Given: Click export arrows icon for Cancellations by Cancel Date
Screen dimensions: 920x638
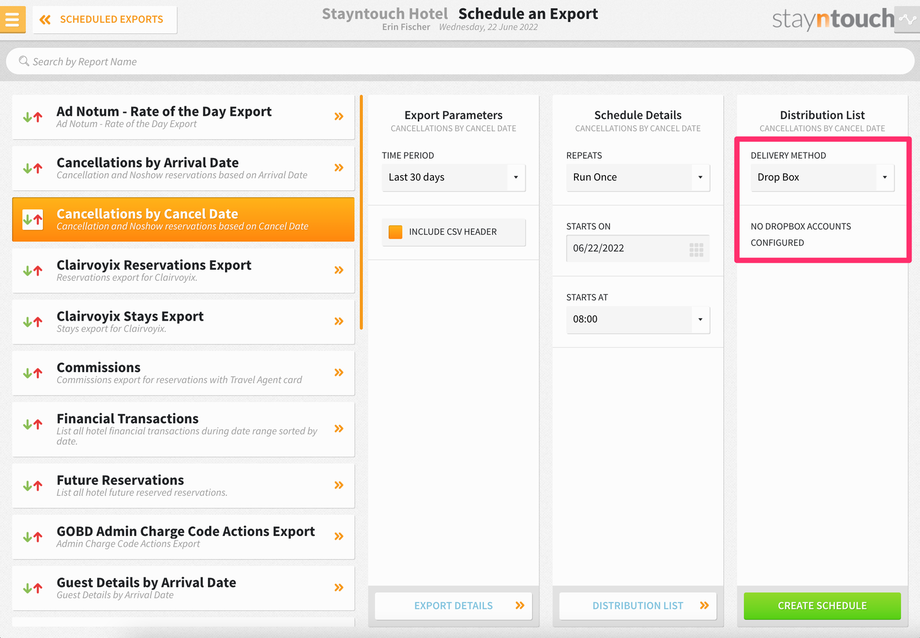Looking at the screenshot, I should point(32,220).
